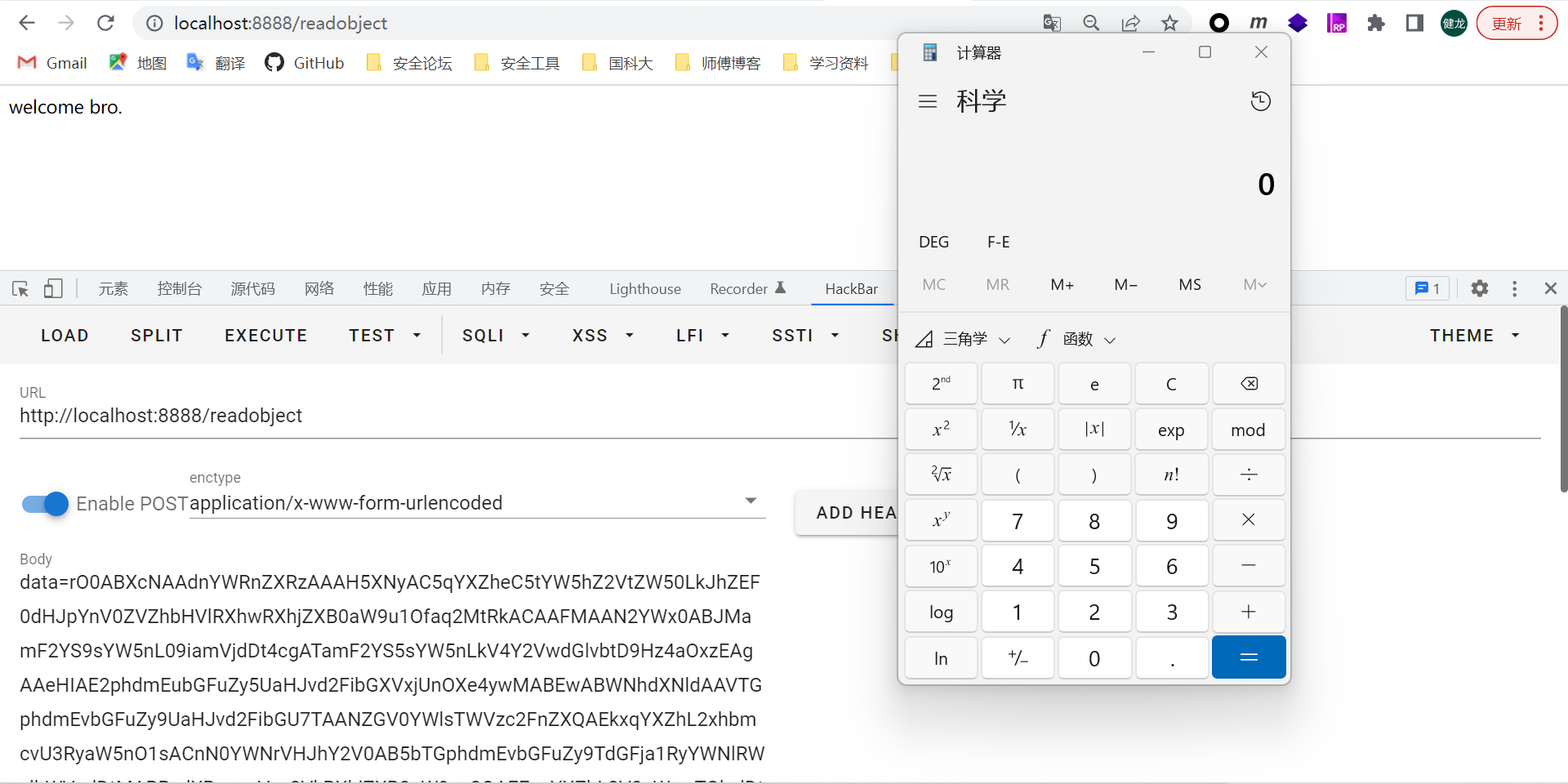Toggle the browser side panel icon
The width and height of the screenshot is (1568, 784).
[x=1415, y=23]
